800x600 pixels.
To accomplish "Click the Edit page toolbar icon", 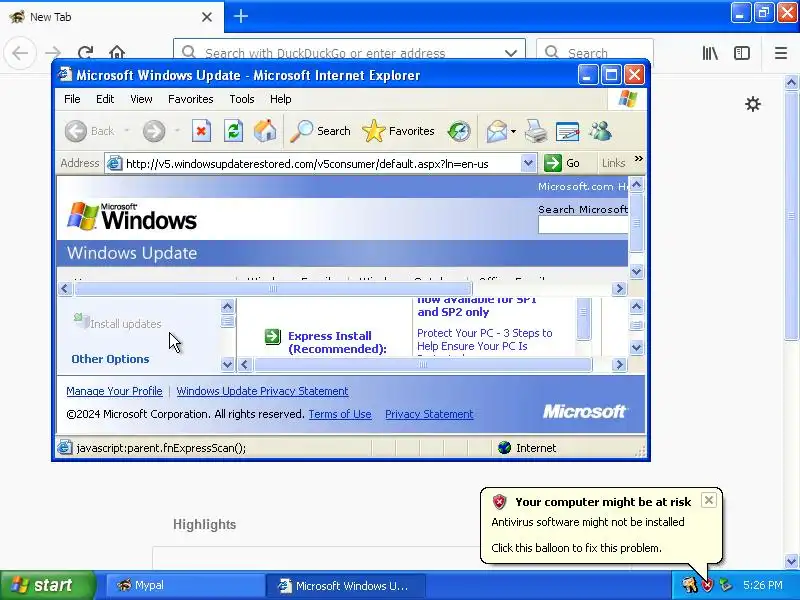I will coord(567,132).
